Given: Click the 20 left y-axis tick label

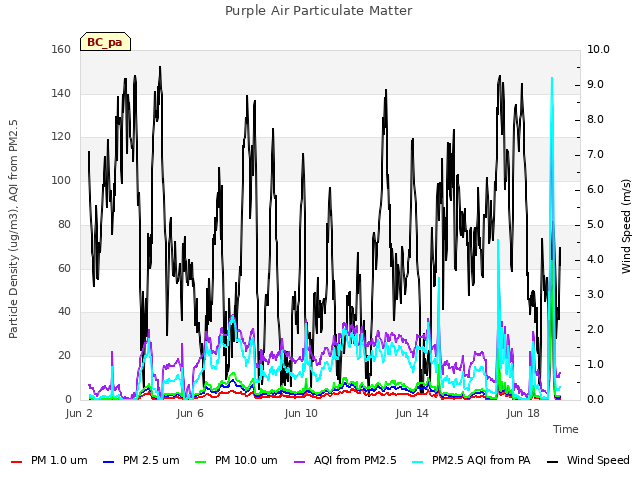Looking at the screenshot, I should pos(64,355).
